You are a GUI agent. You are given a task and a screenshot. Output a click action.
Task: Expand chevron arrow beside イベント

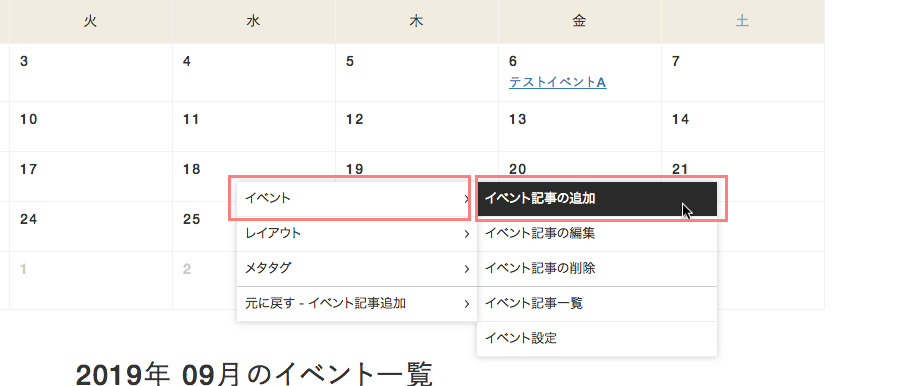[x=467, y=199]
